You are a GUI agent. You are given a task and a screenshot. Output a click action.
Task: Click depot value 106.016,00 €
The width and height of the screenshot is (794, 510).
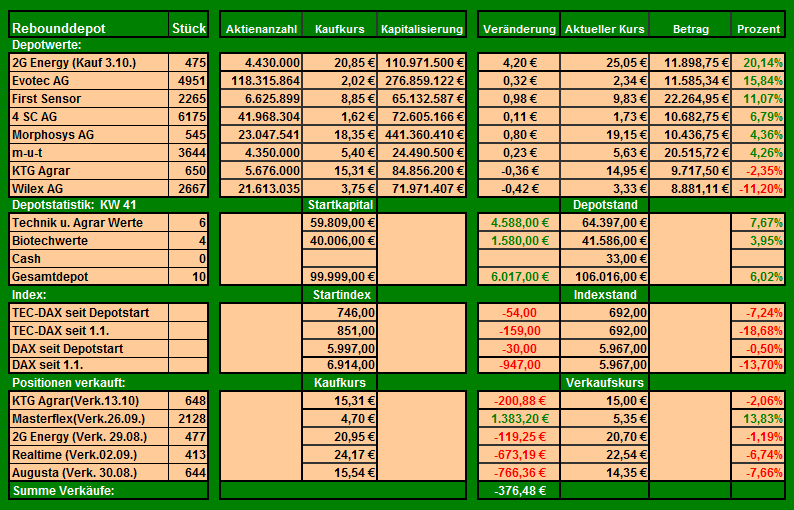pyautogui.click(x=605, y=277)
